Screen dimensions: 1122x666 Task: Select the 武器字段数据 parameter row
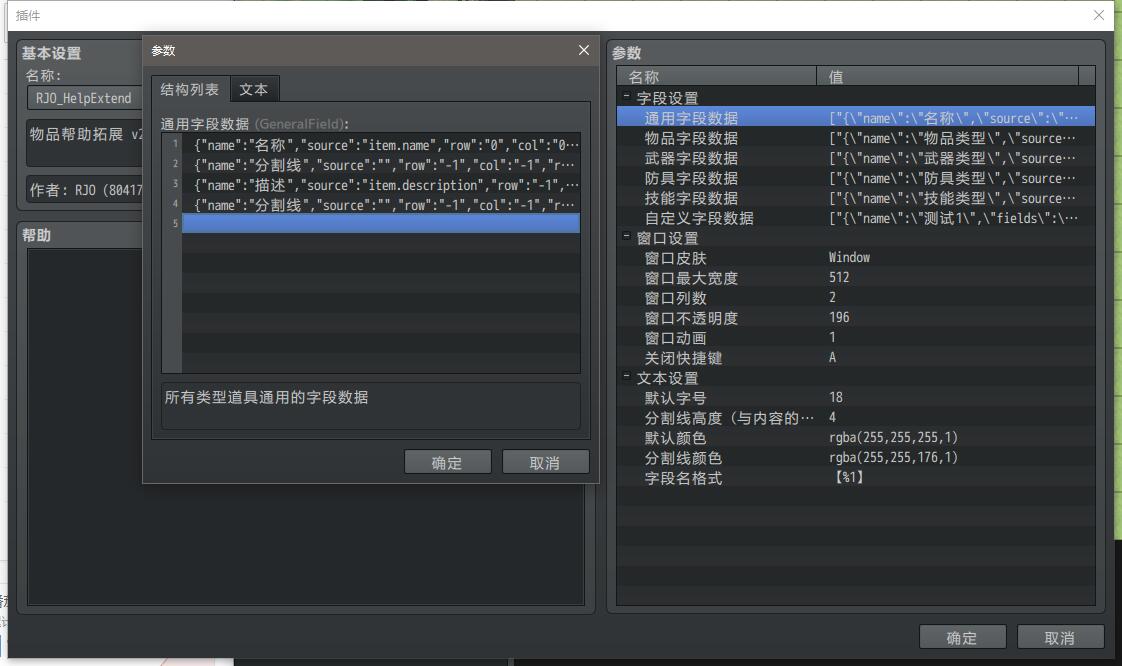tap(856, 157)
